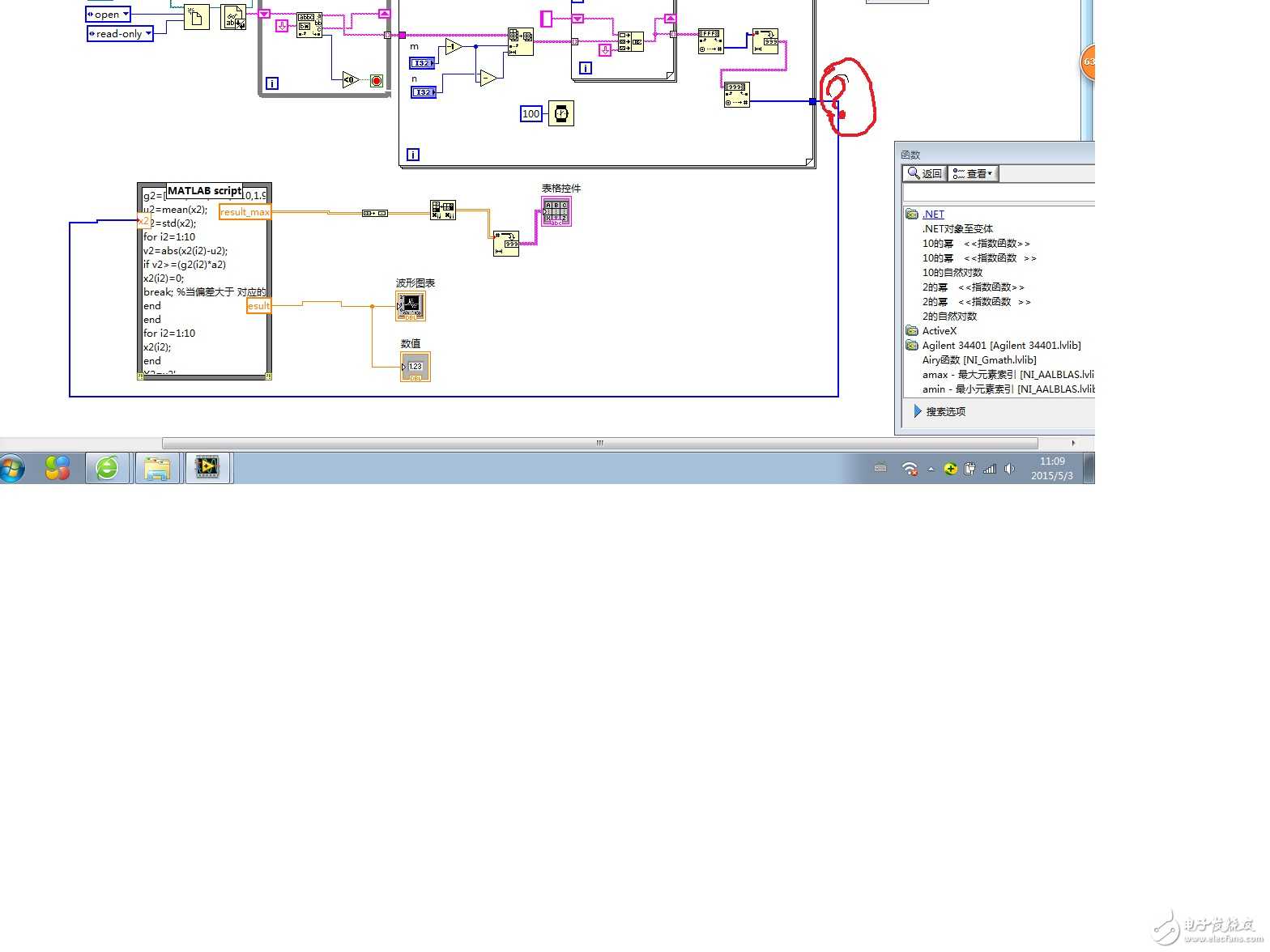
Task: Open the LabVIEW icon in the taskbar
Action: click(207, 467)
